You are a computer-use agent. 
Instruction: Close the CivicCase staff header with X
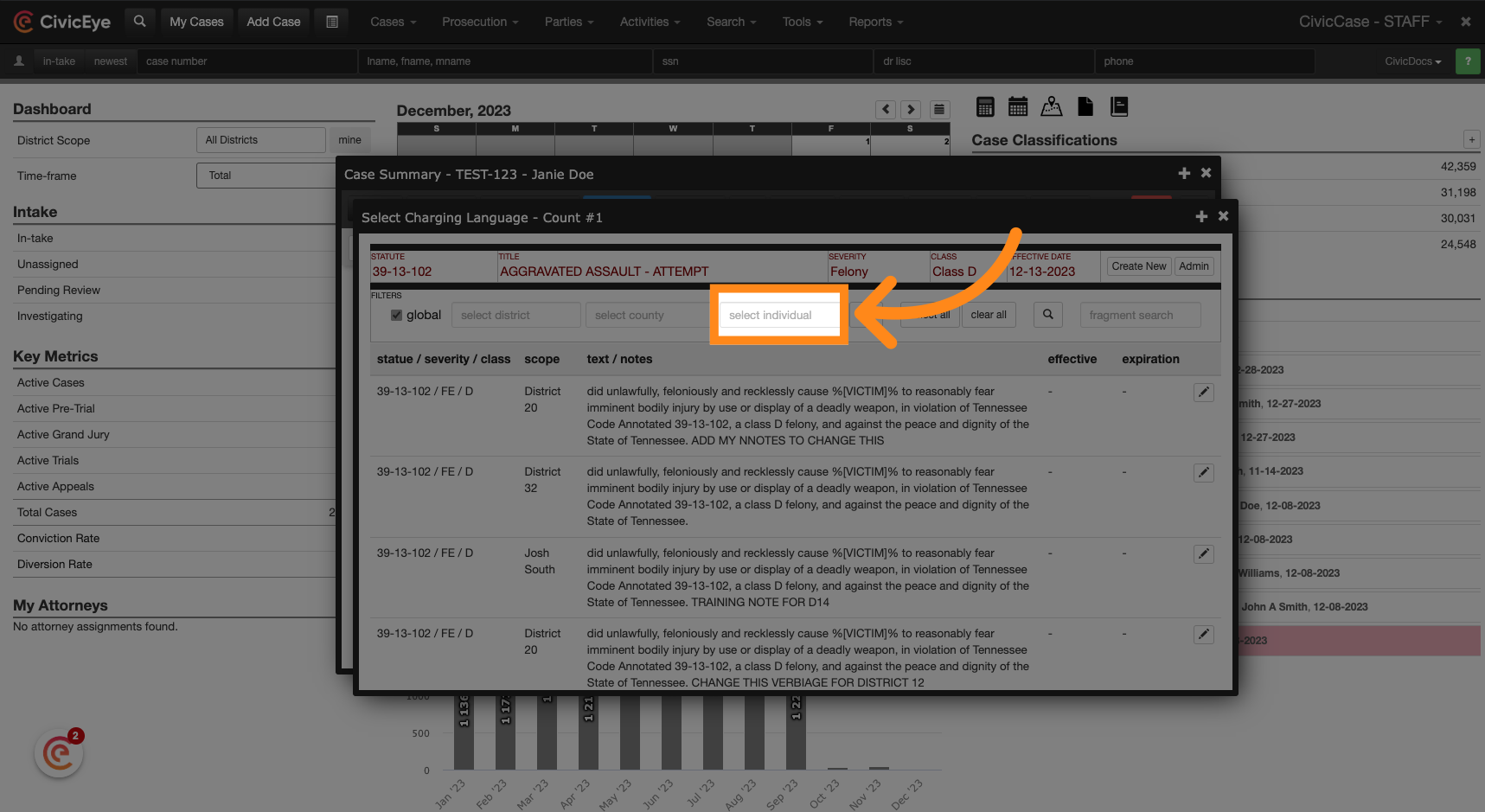click(x=1466, y=22)
